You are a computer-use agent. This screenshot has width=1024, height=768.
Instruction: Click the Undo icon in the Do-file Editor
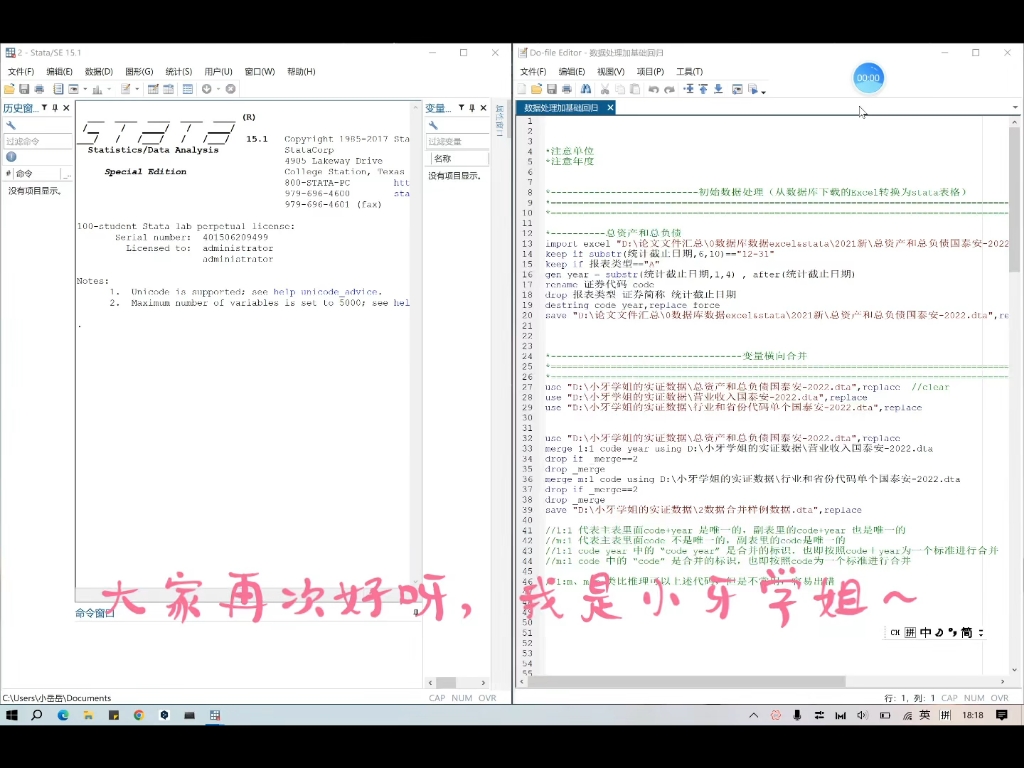pyautogui.click(x=654, y=89)
